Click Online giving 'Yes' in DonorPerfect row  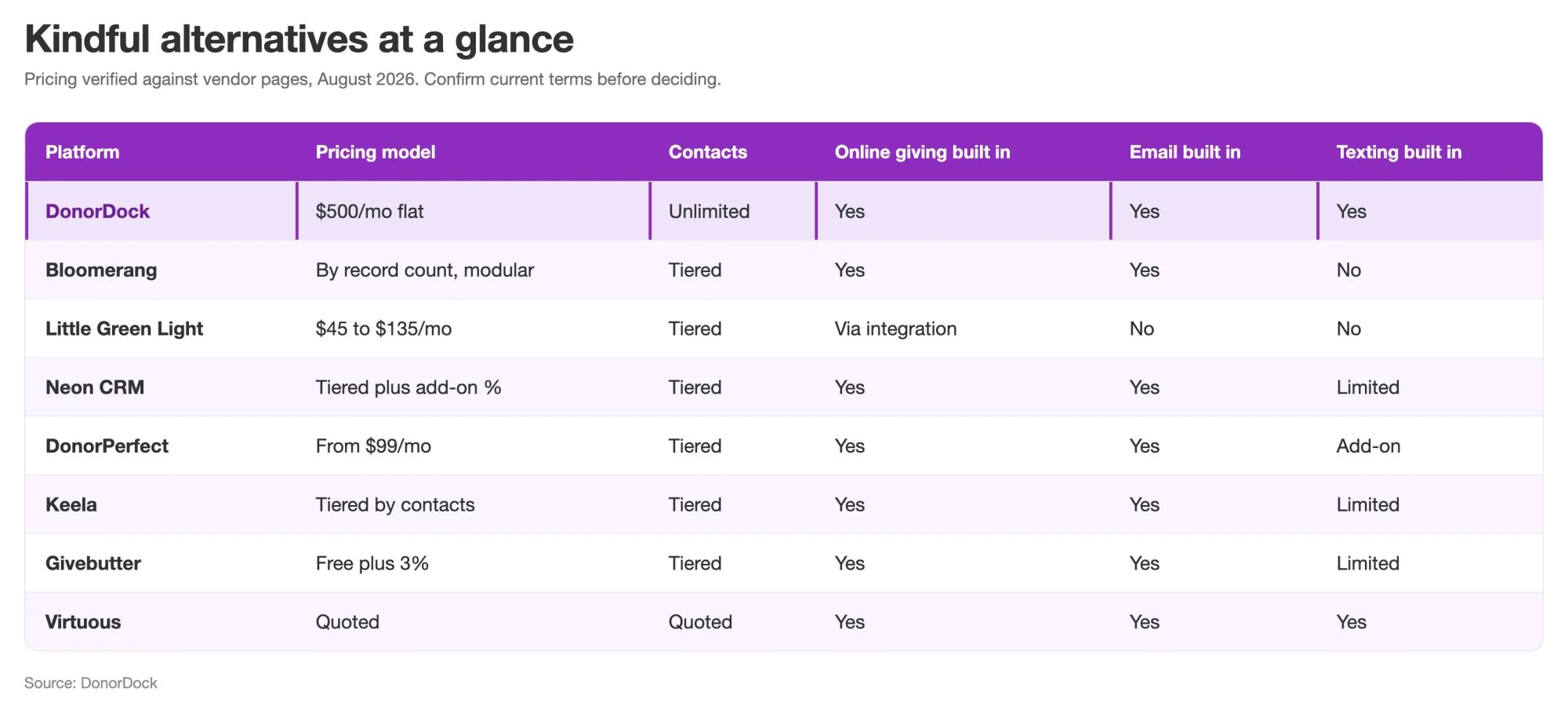[849, 446]
